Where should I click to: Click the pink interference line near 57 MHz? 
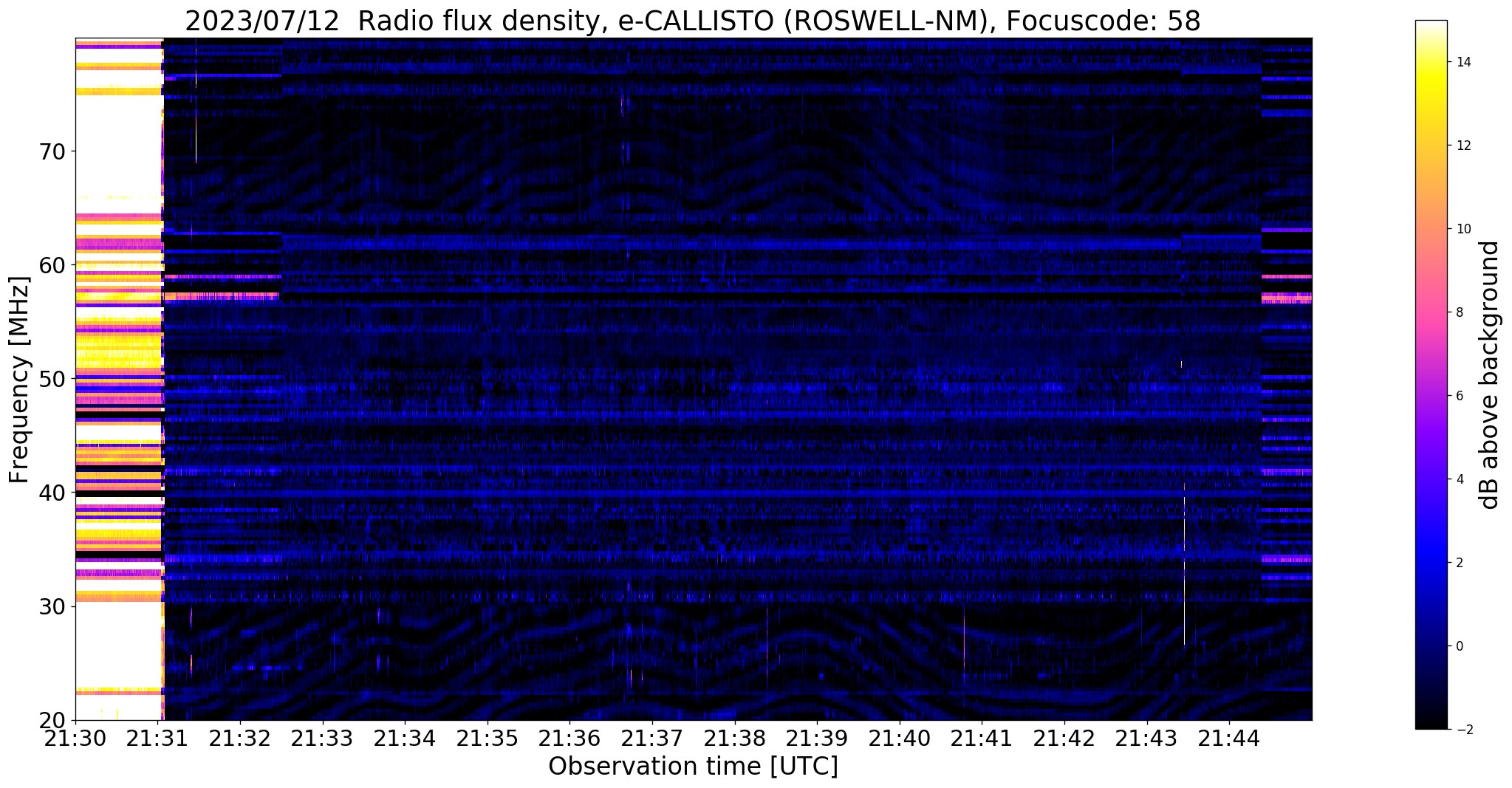tap(222, 295)
